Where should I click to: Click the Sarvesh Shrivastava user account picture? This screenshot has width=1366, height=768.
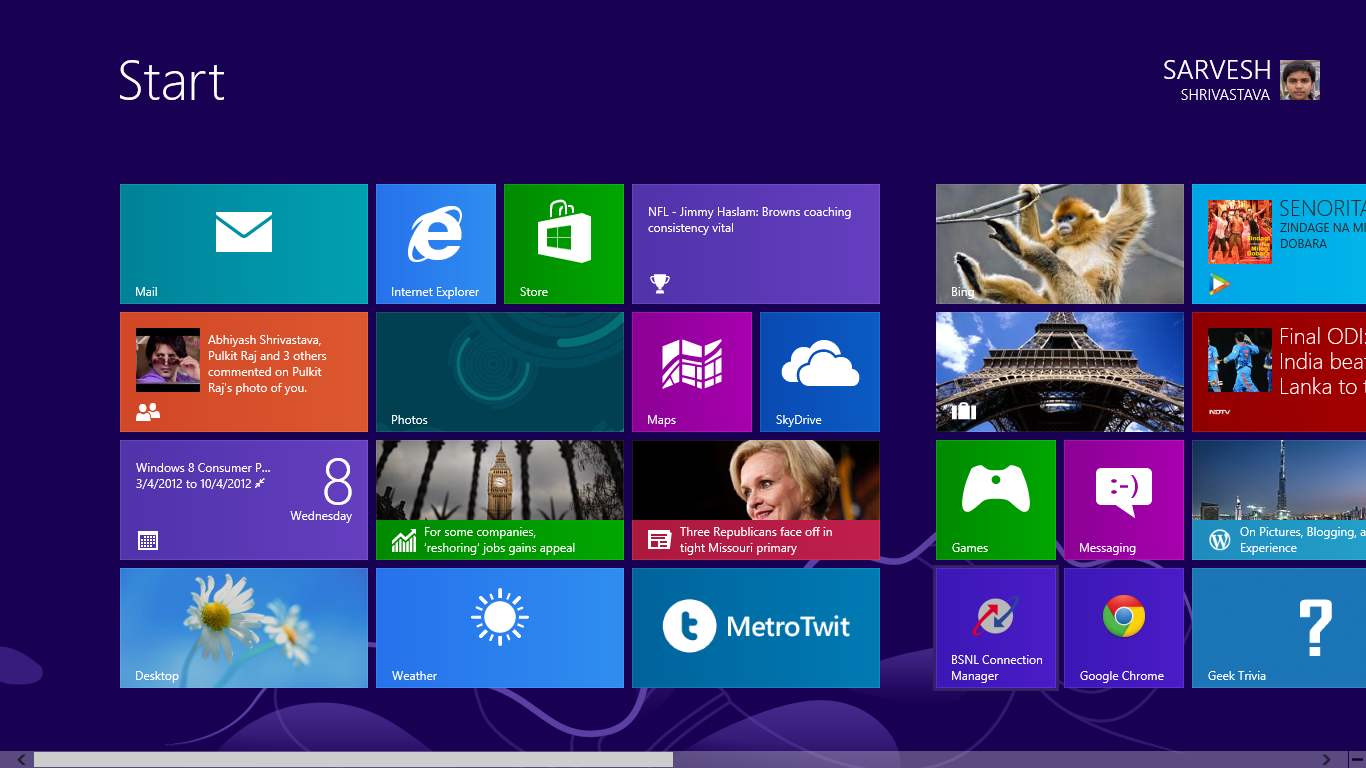click(x=1299, y=80)
